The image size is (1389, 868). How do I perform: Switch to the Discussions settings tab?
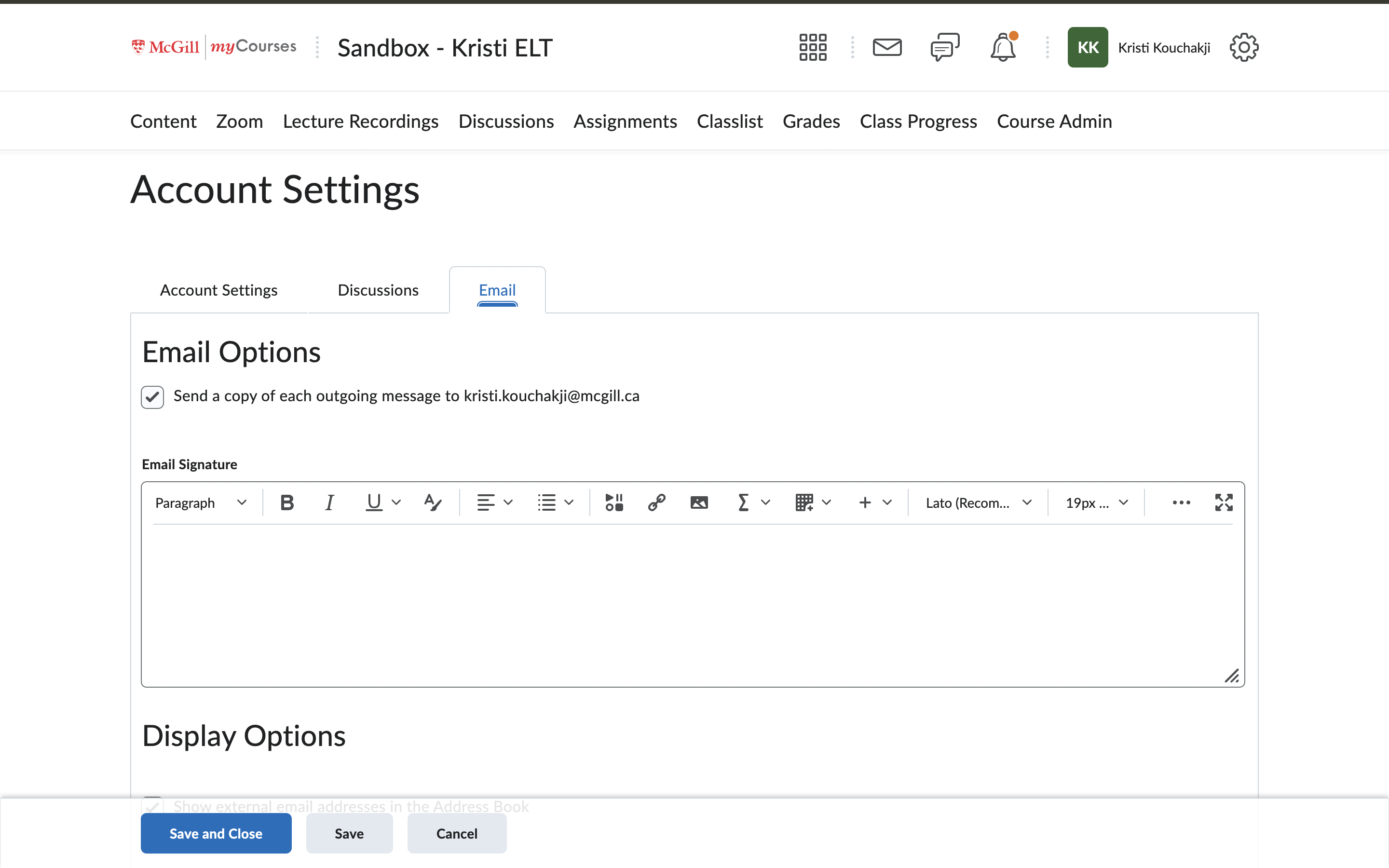click(378, 290)
